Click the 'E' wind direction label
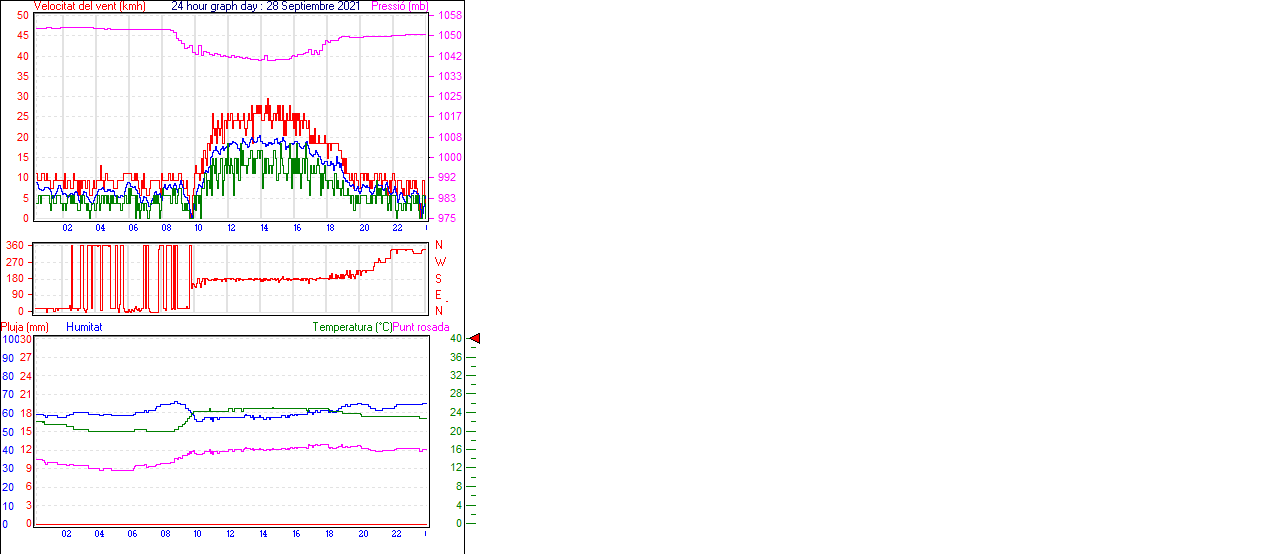 click(439, 295)
